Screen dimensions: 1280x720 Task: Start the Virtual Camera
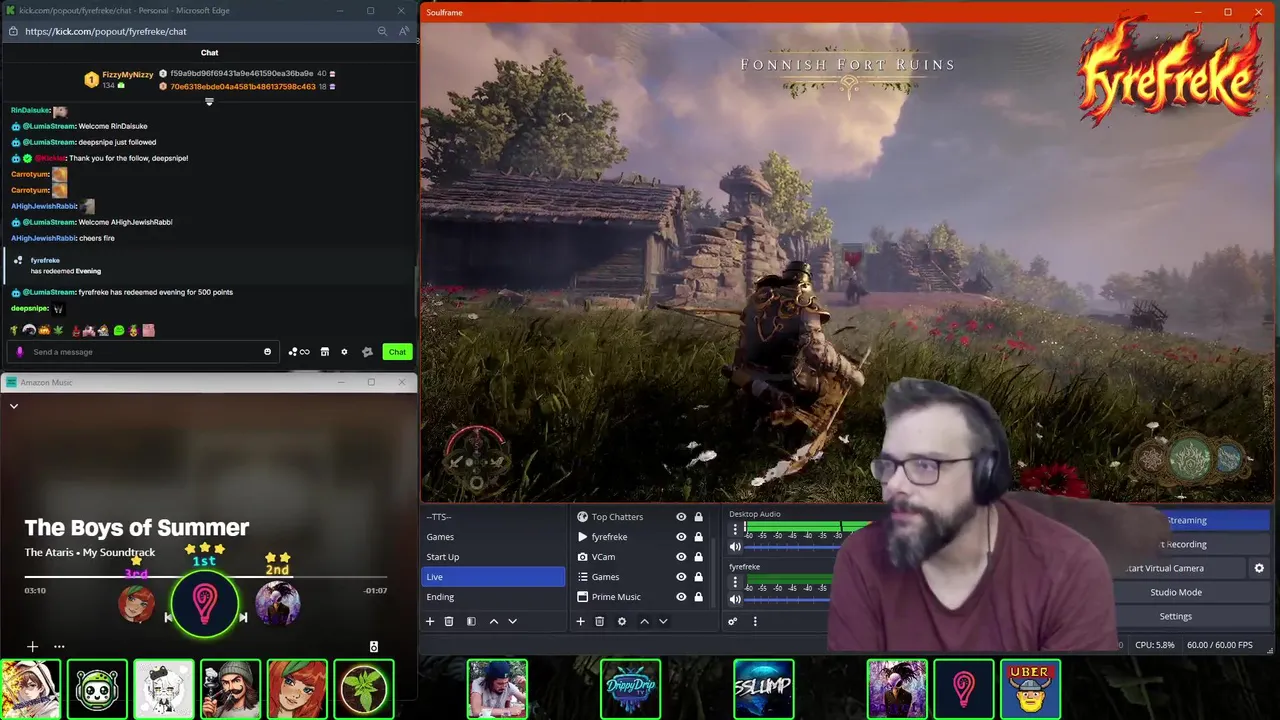point(1165,568)
